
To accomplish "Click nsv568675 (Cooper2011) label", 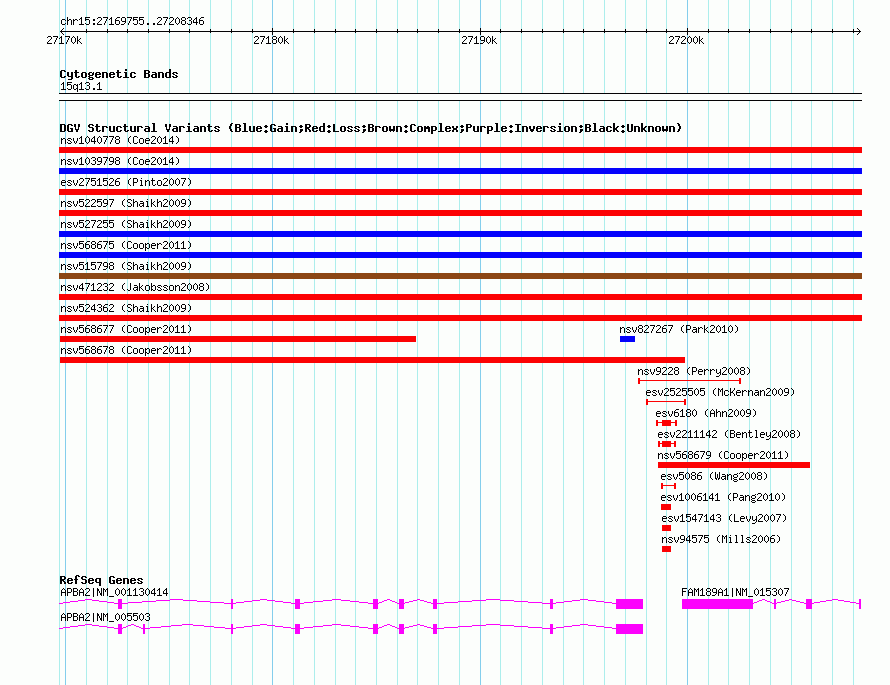I will tap(126, 245).
